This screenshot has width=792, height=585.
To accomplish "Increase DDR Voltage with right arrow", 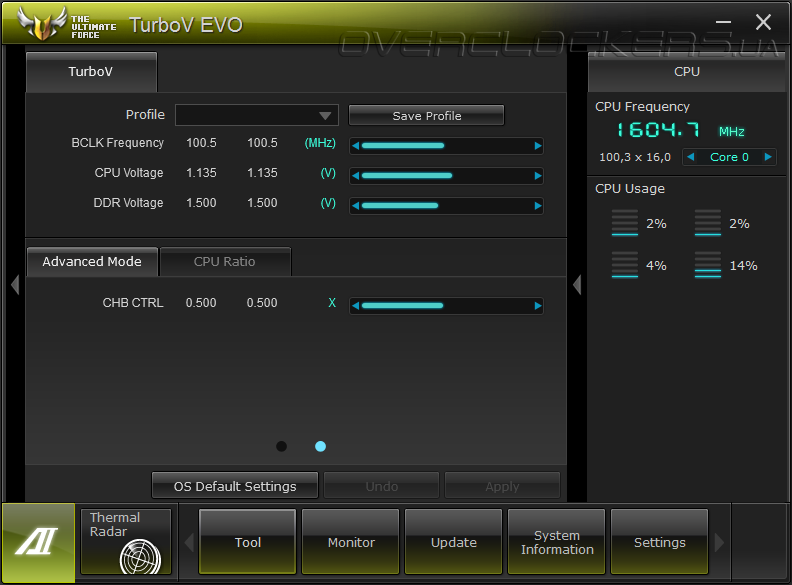I will pos(538,206).
